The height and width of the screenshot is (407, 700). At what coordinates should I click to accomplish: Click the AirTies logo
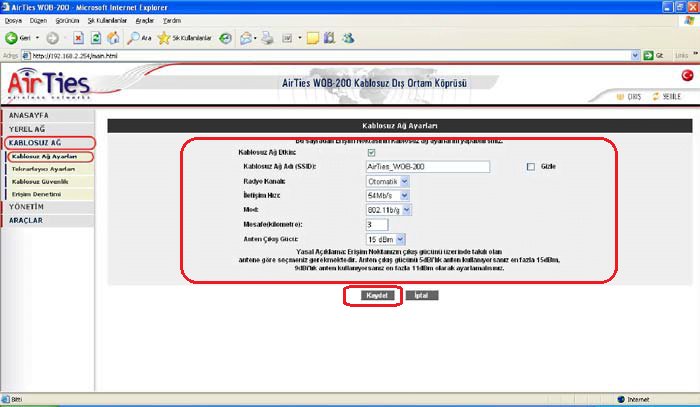tap(49, 84)
